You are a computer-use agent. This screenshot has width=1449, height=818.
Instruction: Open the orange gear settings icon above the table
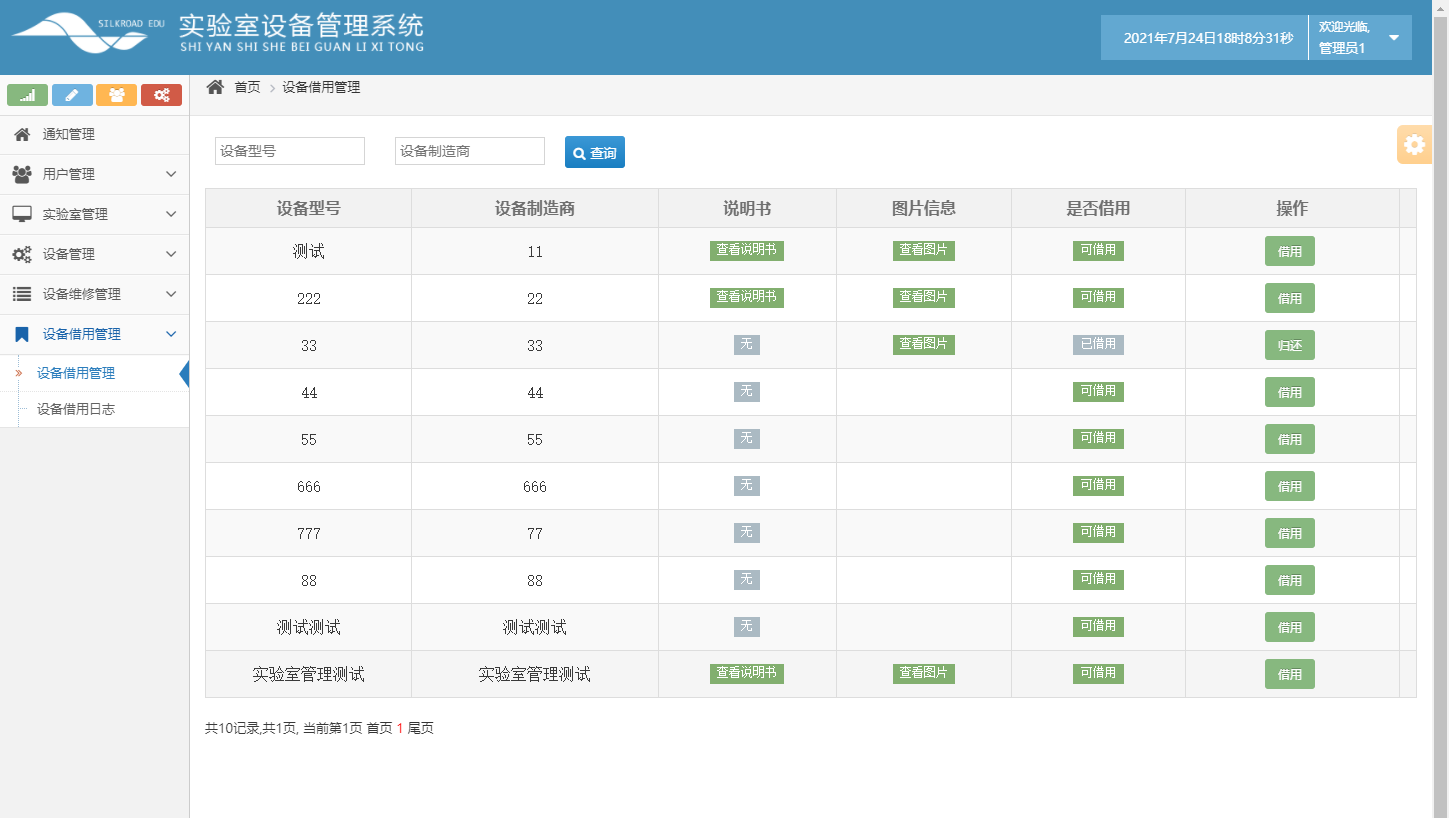point(1414,144)
